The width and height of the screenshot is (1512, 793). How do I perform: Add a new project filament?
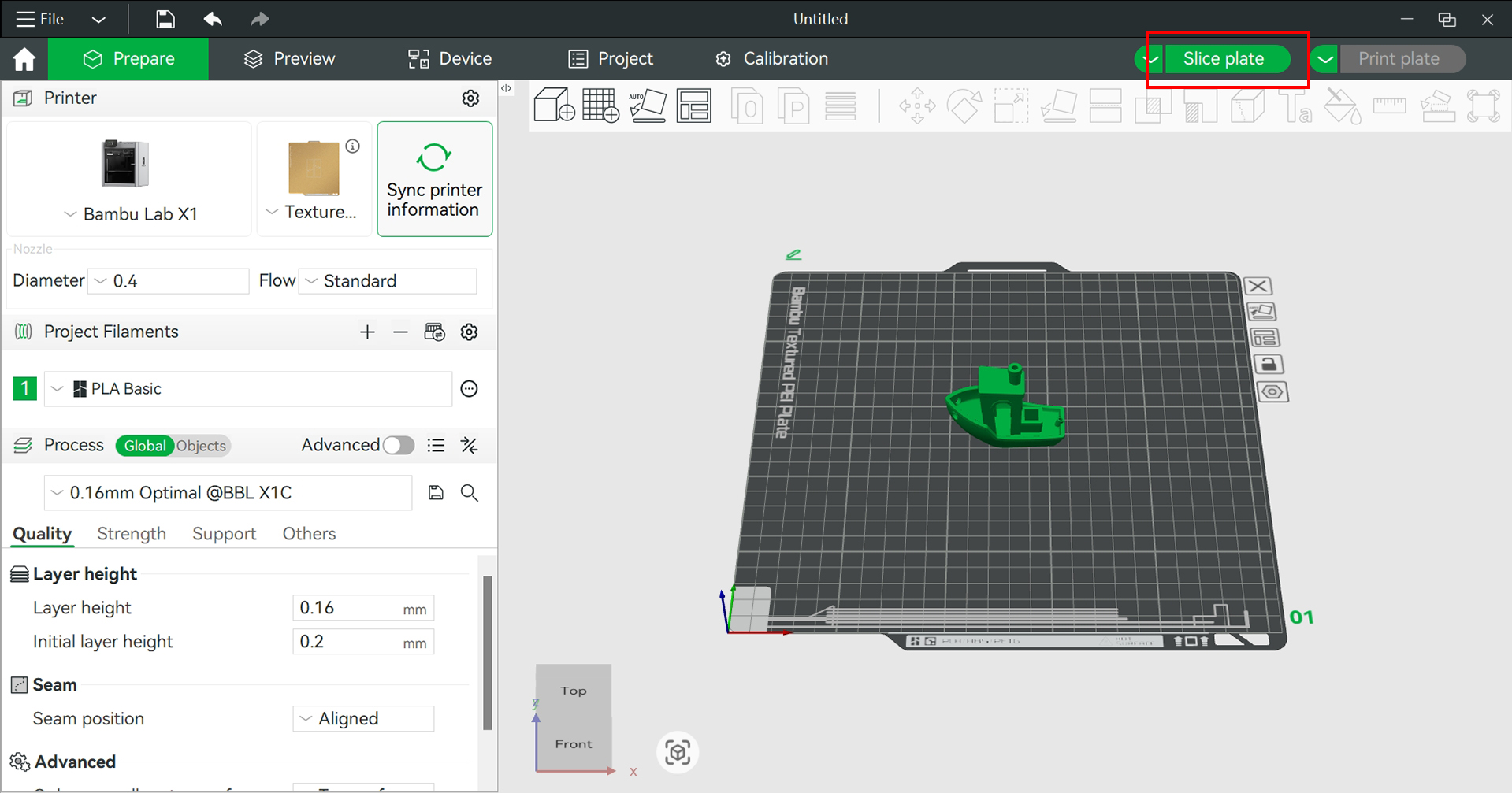pyautogui.click(x=367, y=332)
